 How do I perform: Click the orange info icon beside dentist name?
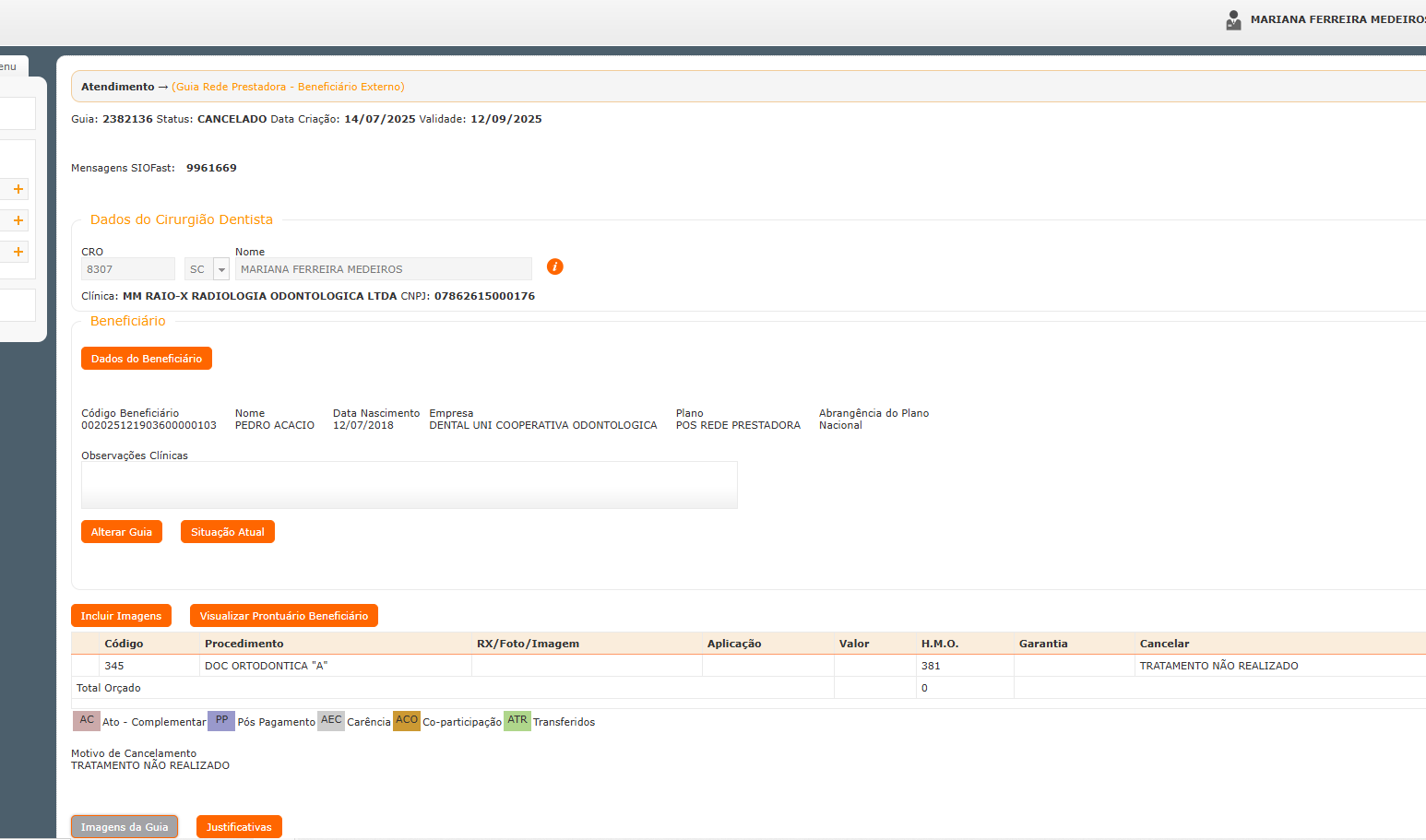pyautogui.click(x=554, y=266)
